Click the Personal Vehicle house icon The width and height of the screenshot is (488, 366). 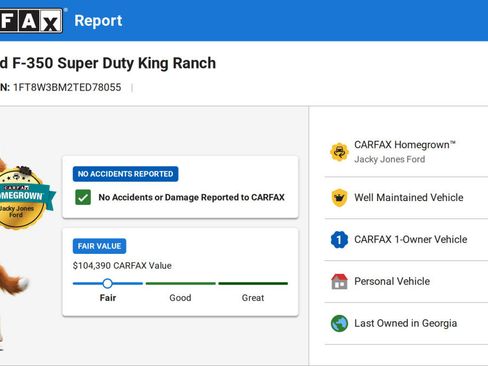(339, 281)
